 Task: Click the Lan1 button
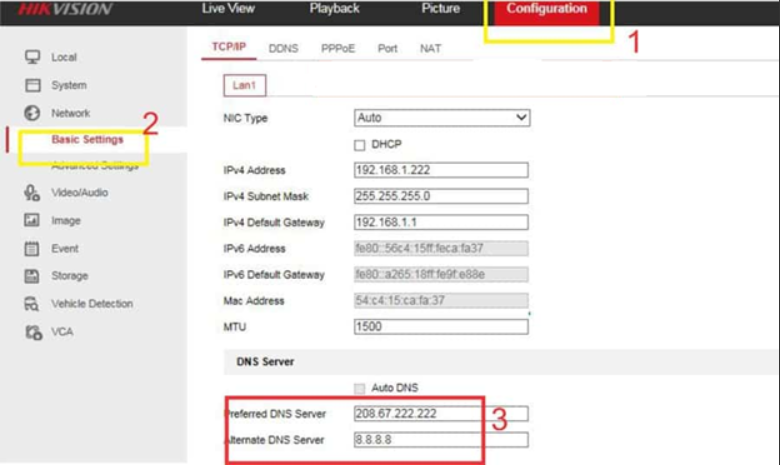tap(243, 86)
